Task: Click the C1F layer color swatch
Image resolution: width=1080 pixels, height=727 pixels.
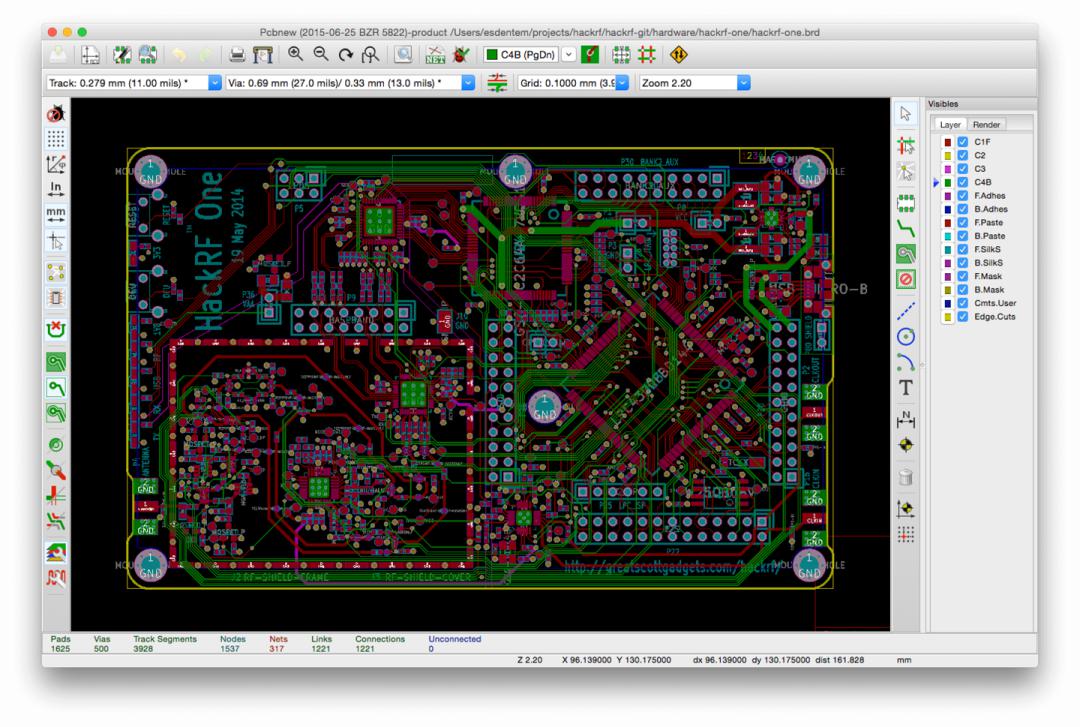Action: [948, 142]
